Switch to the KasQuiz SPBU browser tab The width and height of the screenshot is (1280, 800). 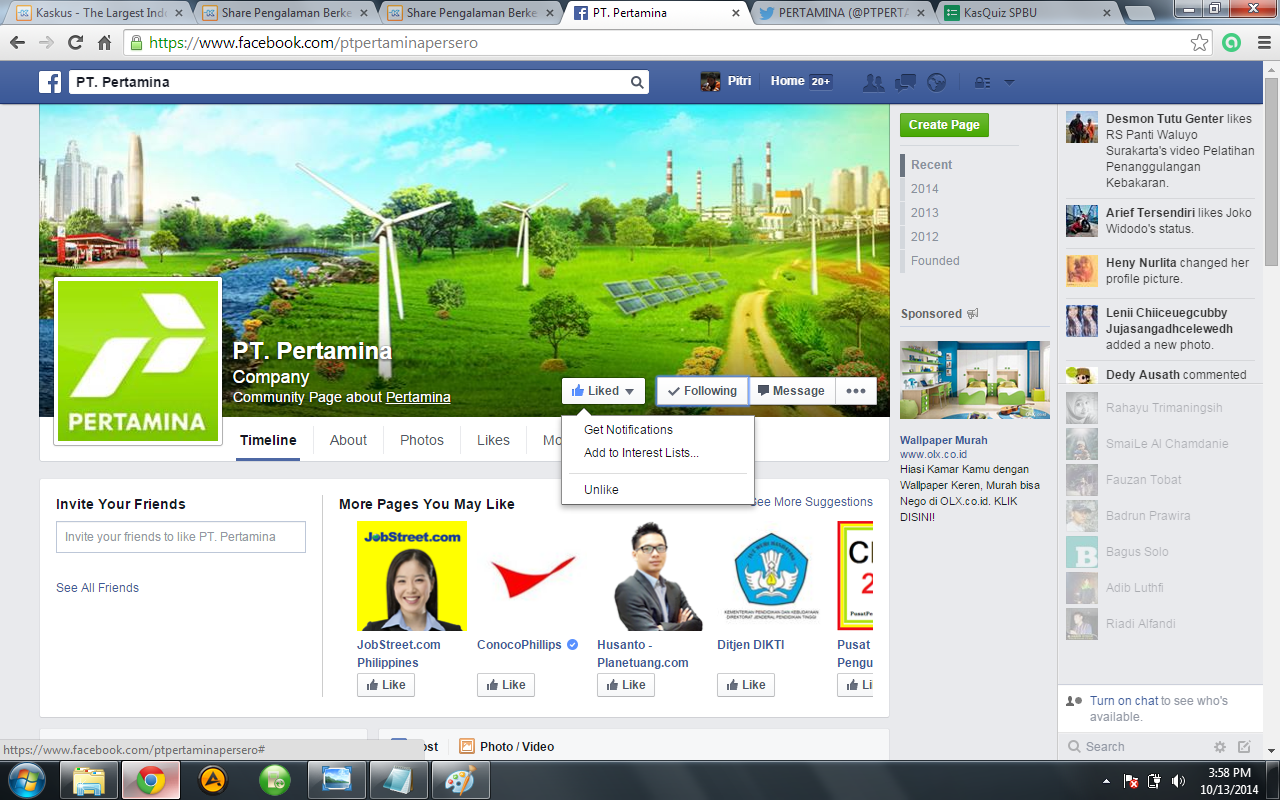[1028, 13]
